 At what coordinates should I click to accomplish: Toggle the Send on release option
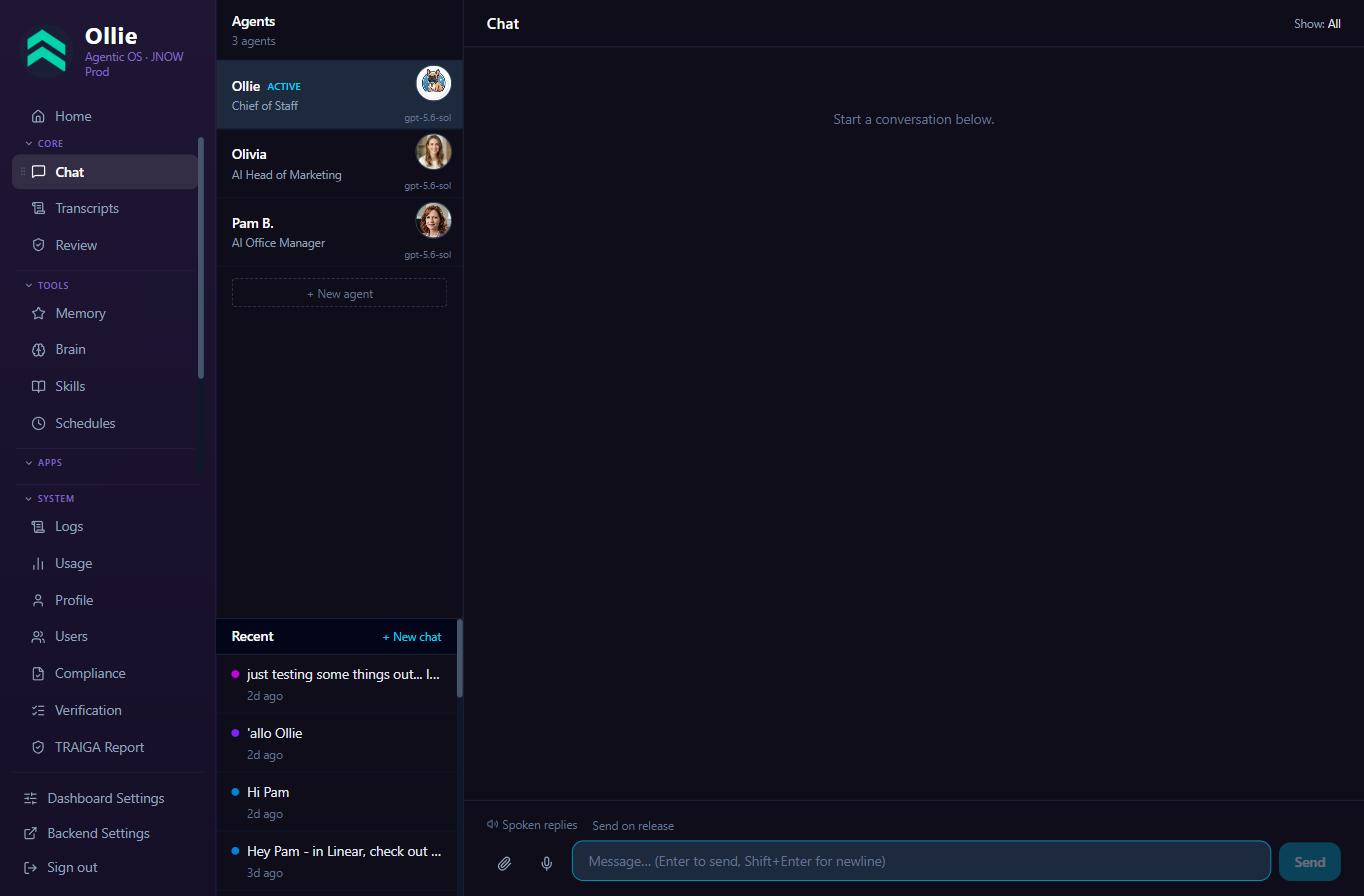point(633,826)
